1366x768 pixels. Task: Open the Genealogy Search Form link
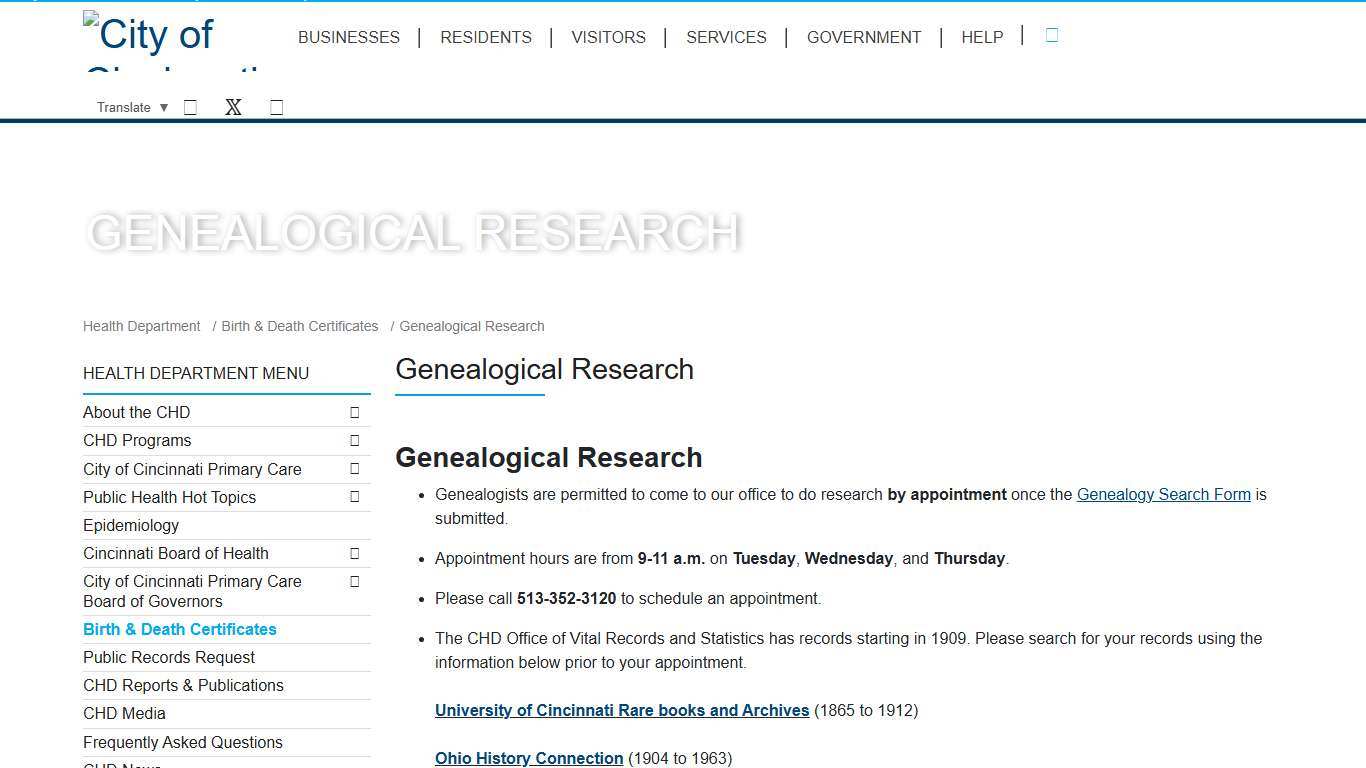tap(1163, 494)
